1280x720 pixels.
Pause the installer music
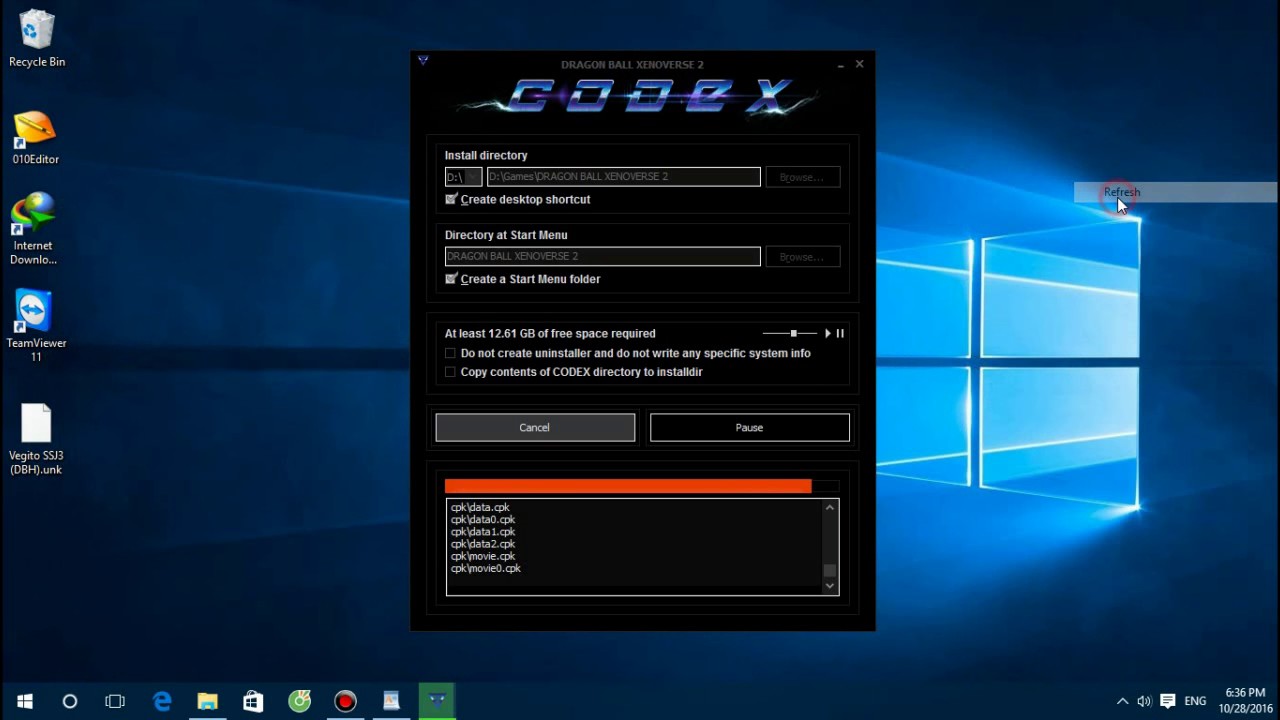click(x=840, y=333)
